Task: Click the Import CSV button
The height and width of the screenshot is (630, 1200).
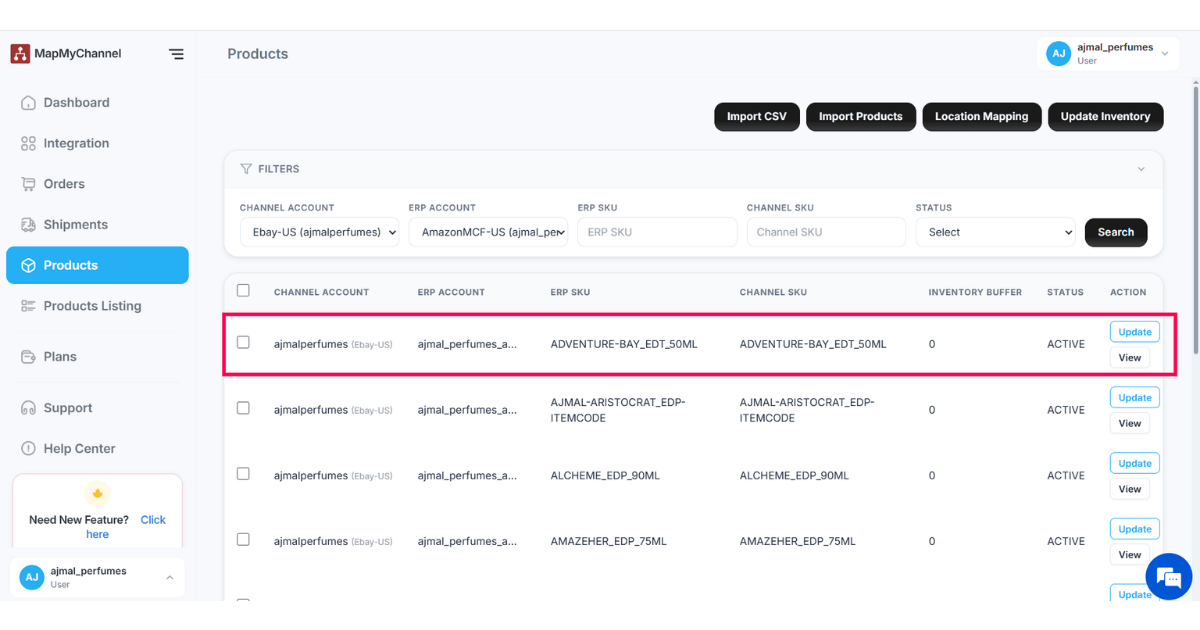Action: pyautogui.click(x=757, y=117)
